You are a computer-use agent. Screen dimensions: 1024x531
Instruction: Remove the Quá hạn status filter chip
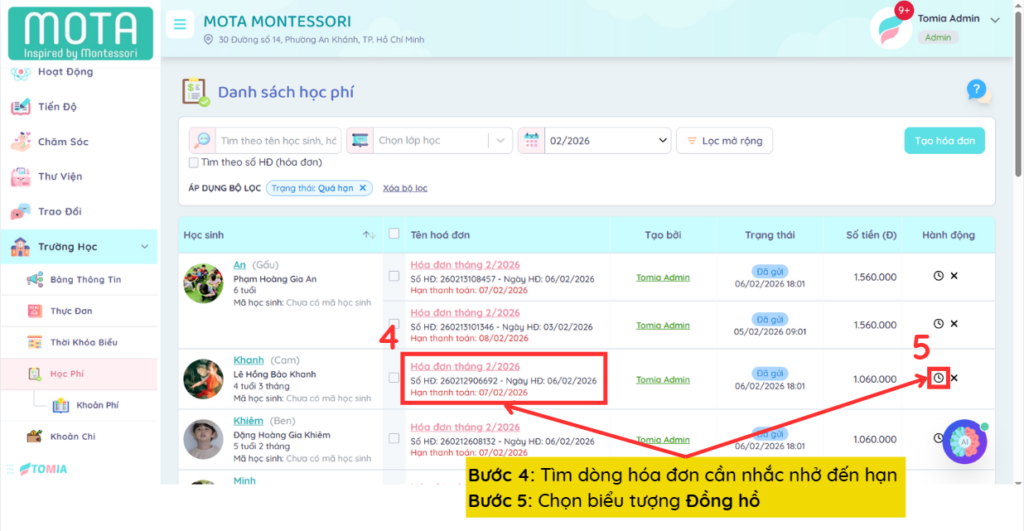click(x=363, y=188)
